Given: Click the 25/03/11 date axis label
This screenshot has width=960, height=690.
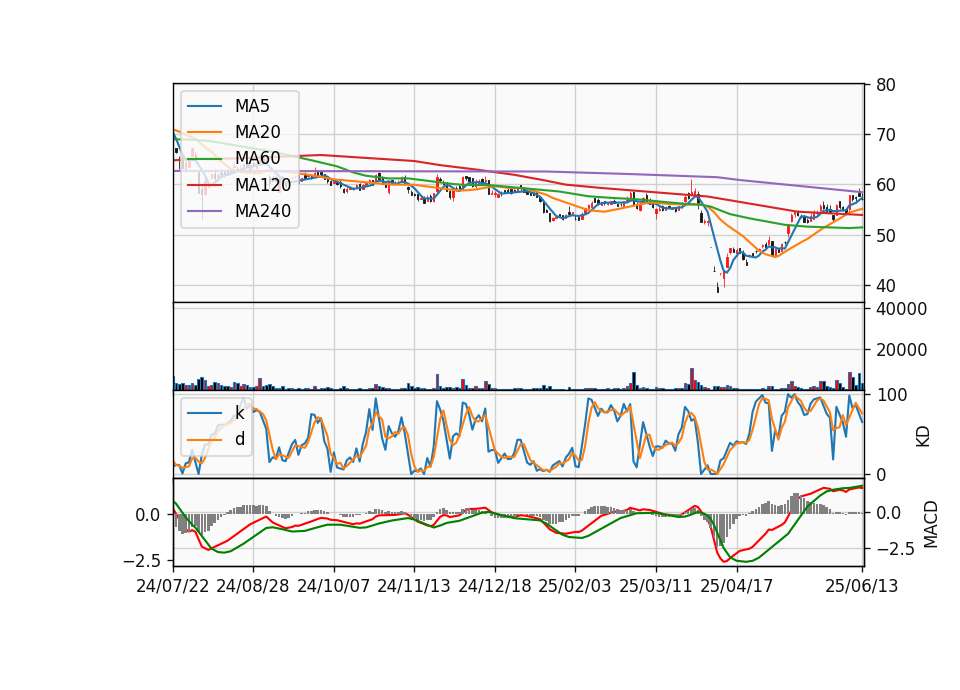Looking at the screenshot, I should pos(656,586).
